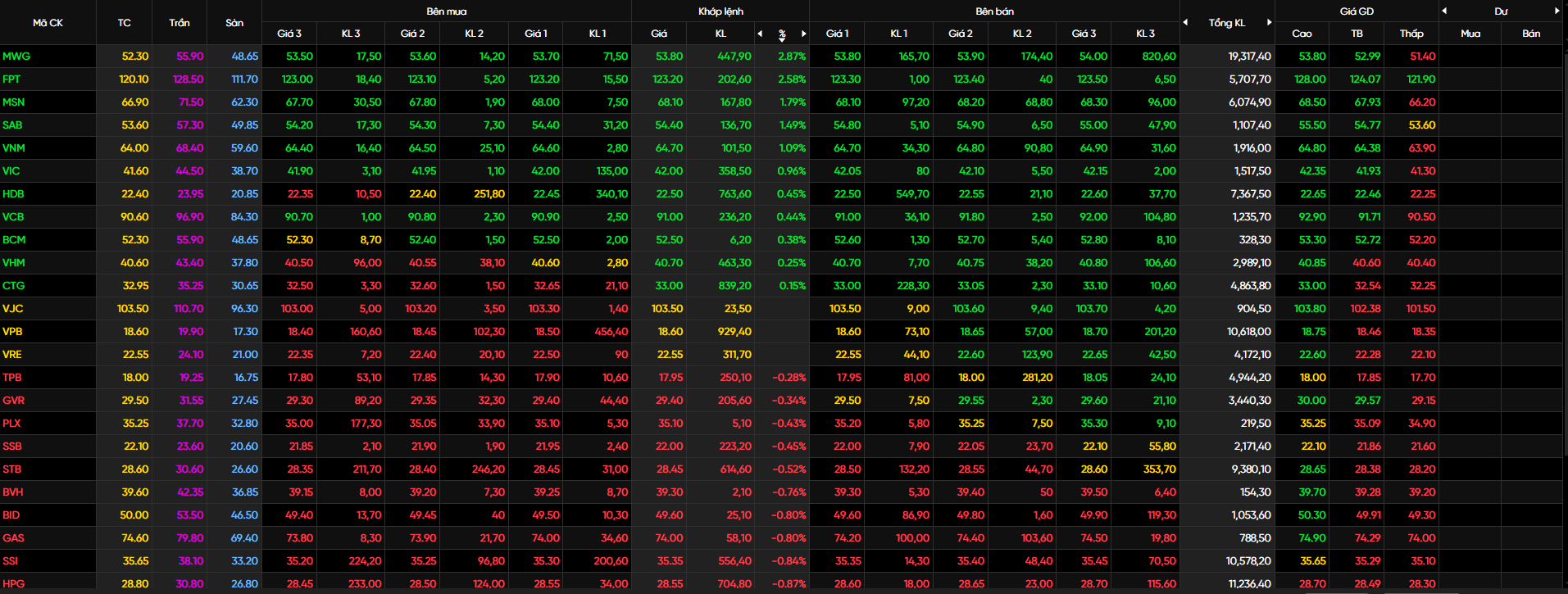Image resolution: width=1568 pixels, height=594 pixels.
Task: Click CTG's reference price 32.95
Action: point(136,286)
